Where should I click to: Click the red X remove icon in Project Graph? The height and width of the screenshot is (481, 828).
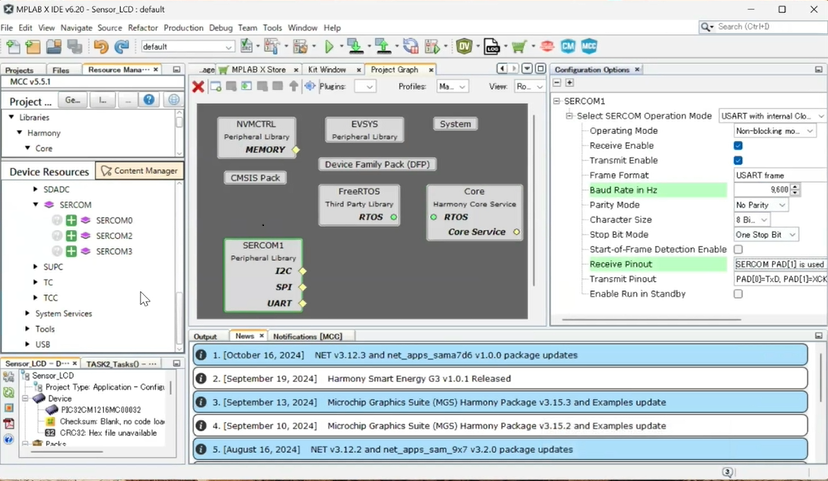198,87
